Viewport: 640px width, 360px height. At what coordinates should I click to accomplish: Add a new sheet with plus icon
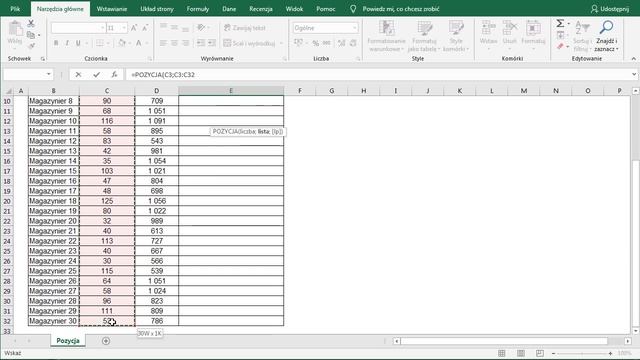click(x=106, y=341)
